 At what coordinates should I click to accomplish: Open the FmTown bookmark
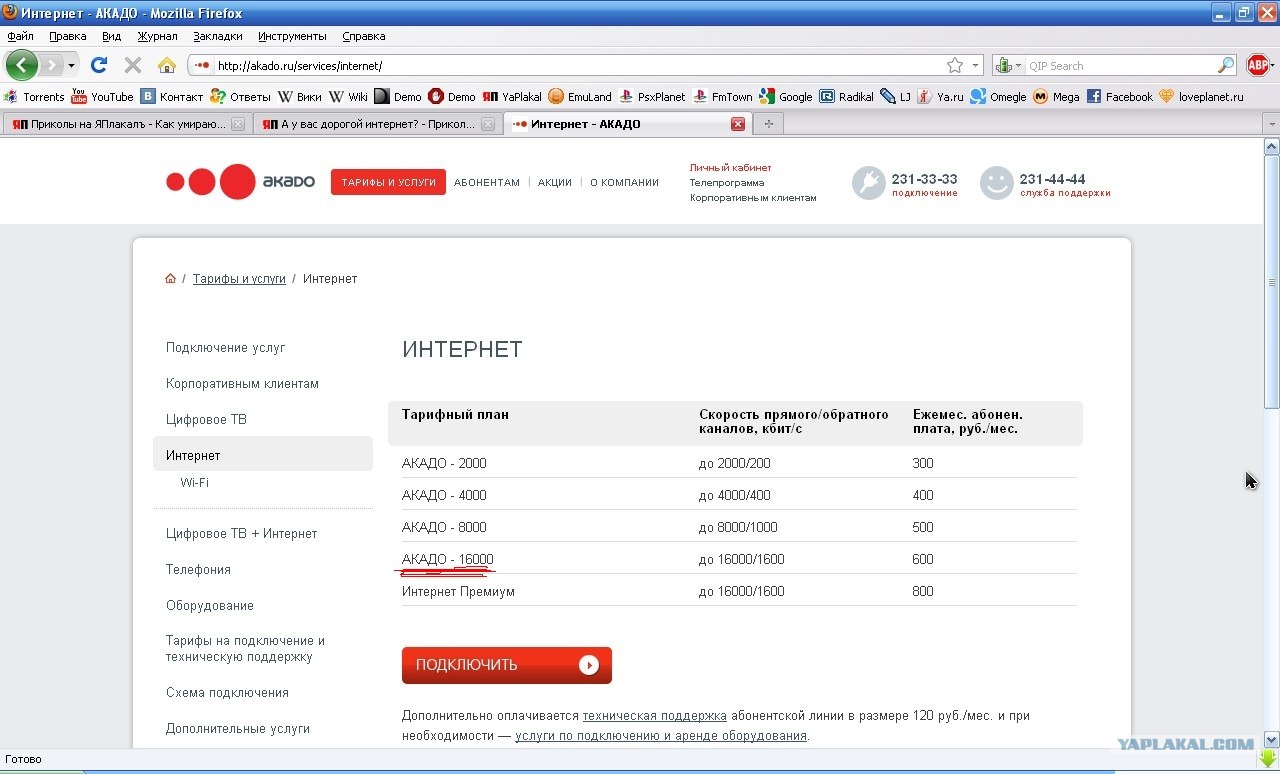[x=723, y=97]
